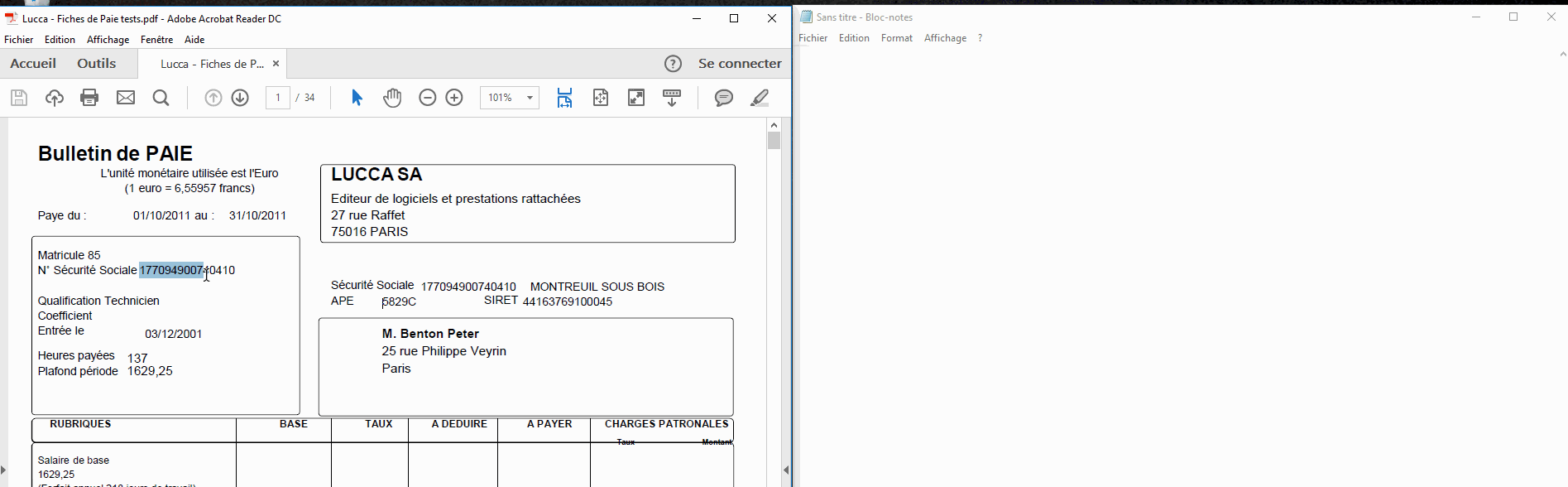This screenshot has width=1568, height=487.
Task: Switch to full screen mode icon
Action: pyautogui.click(x=636, y=98)
